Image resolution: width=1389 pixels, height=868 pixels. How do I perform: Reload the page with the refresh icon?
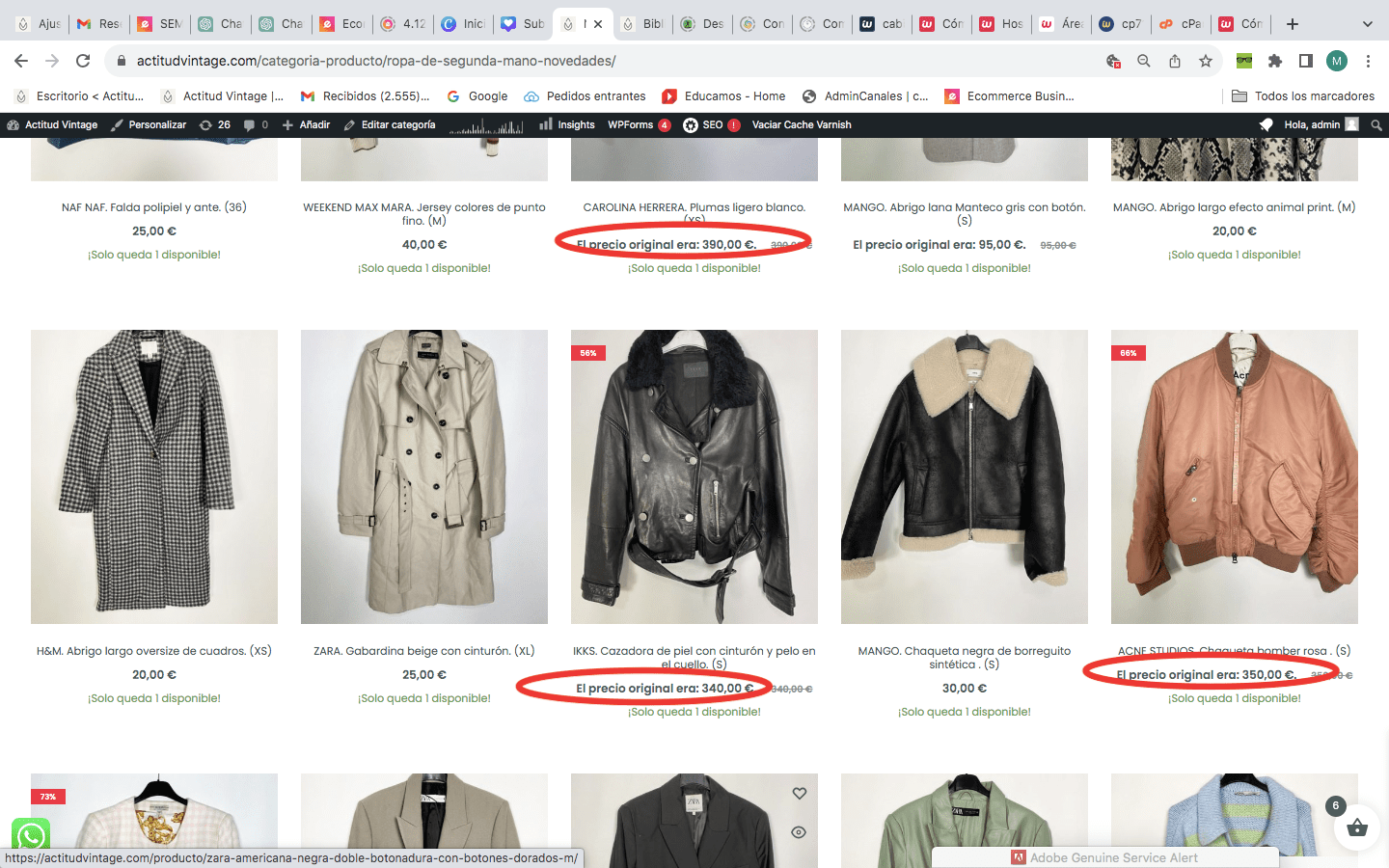coord(83,61)
